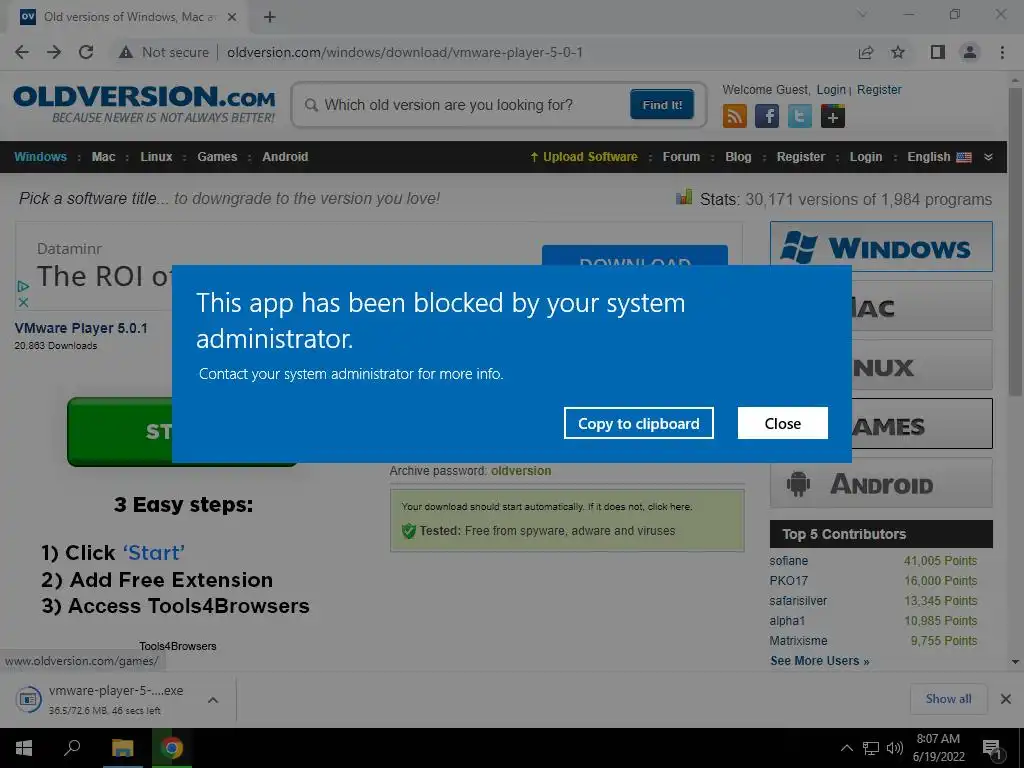Screen dimensions: 1024x768
Task: Click the Register link beside Welcome Guest
Action: pos(879,89)
